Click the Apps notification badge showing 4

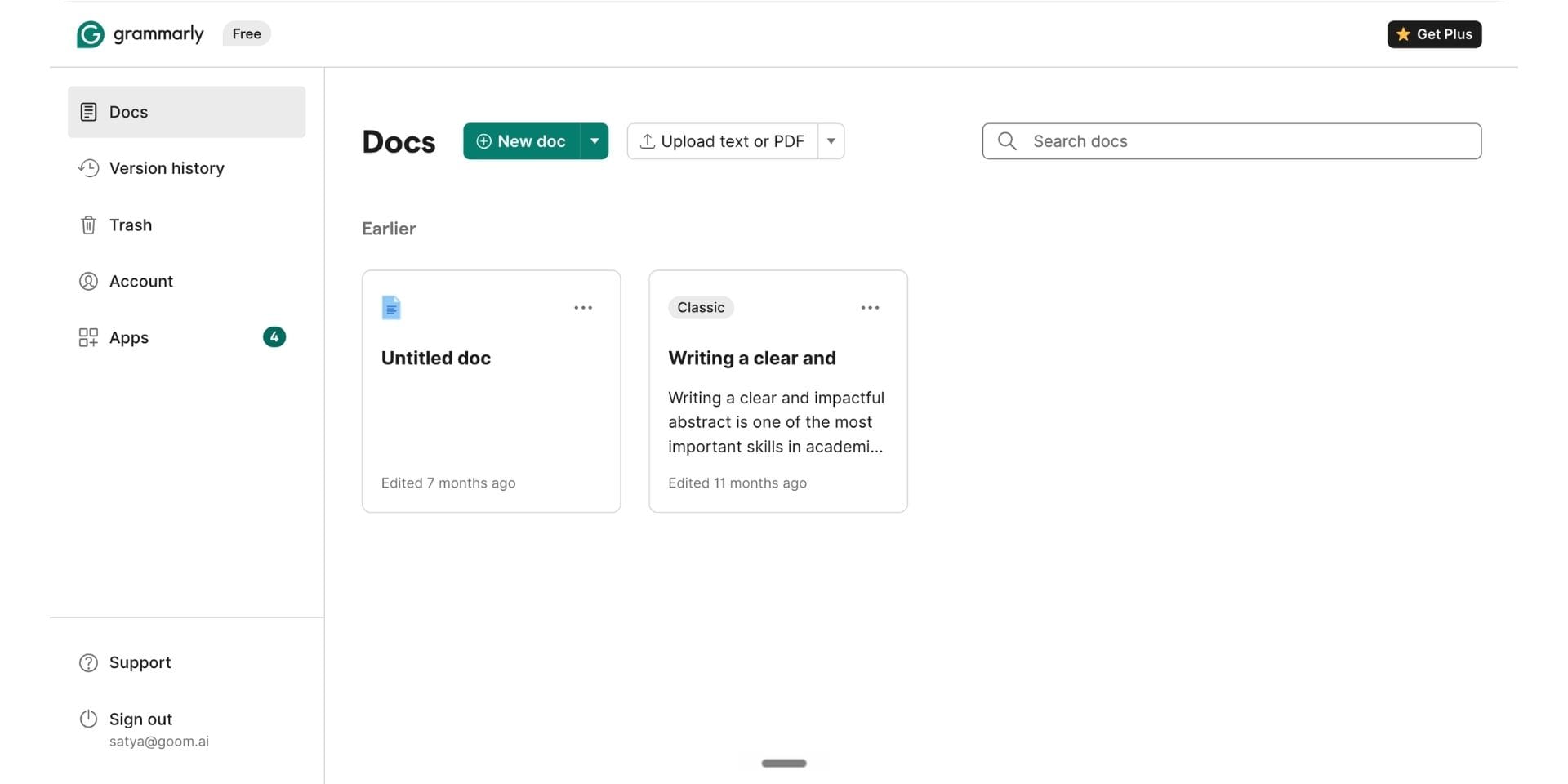point(274,336)
